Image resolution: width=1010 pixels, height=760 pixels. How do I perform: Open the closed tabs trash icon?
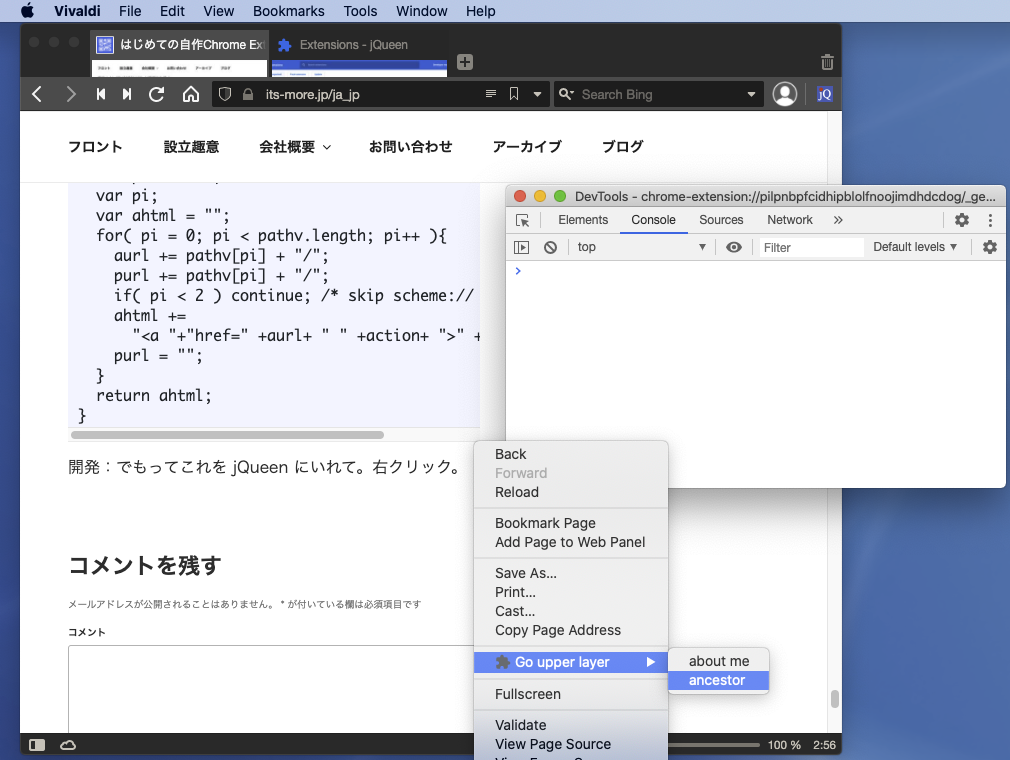(827, 62)
